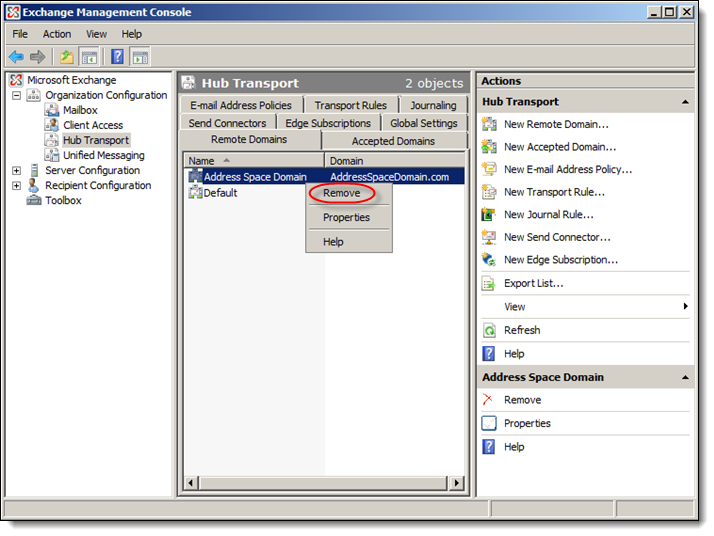Toggle the Show/Hide Action Pane toolbar icon
This screenshot has height=536, width=714.
click(x=140, y=57)
